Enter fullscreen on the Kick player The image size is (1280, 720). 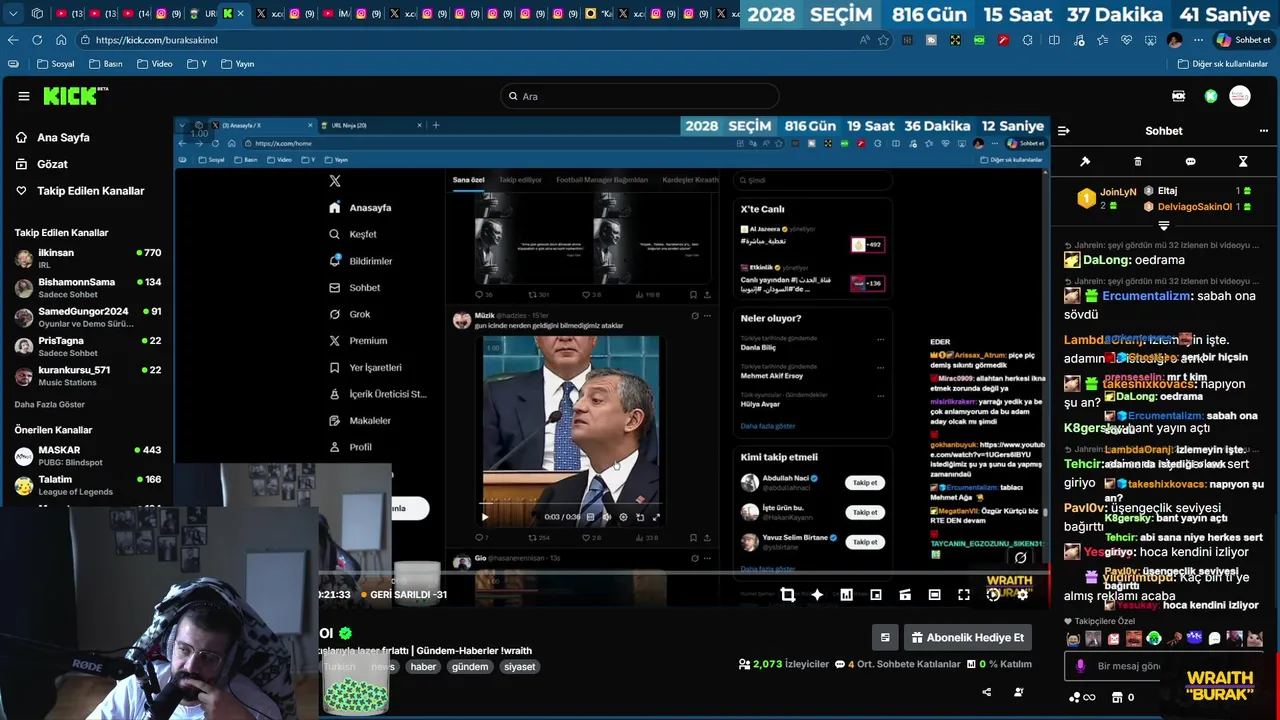(x=964, y=594)
